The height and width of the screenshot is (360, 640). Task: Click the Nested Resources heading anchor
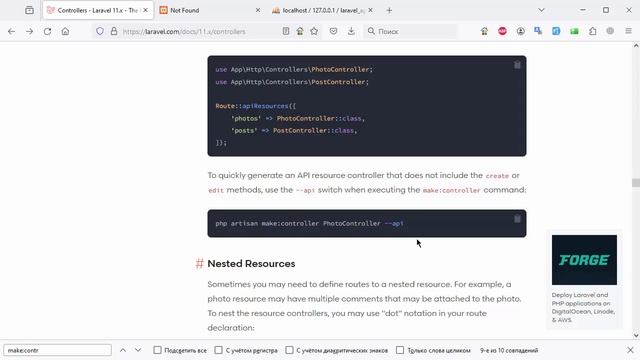click(199, 264)
